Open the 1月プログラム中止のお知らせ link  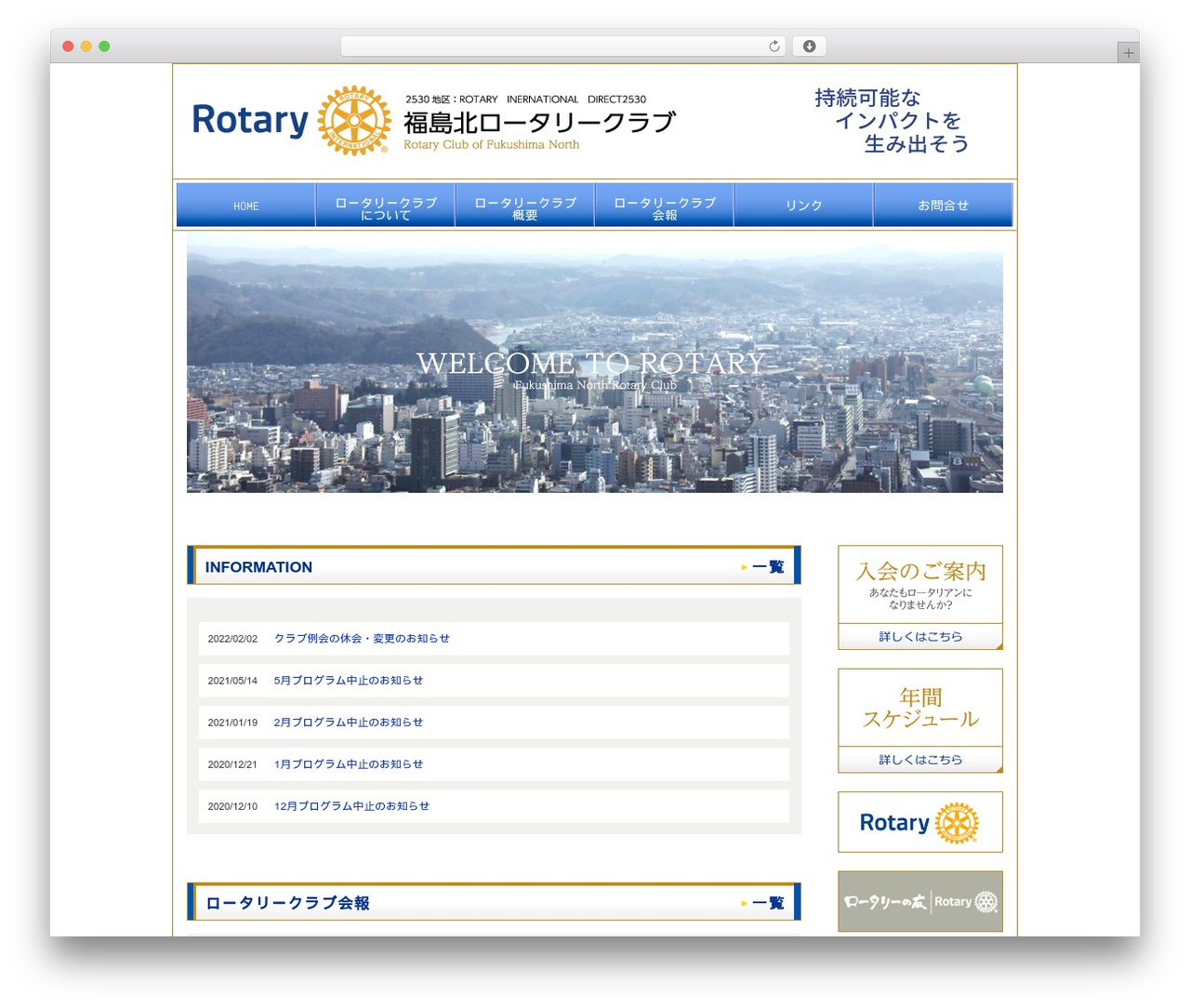pos(349,764)
